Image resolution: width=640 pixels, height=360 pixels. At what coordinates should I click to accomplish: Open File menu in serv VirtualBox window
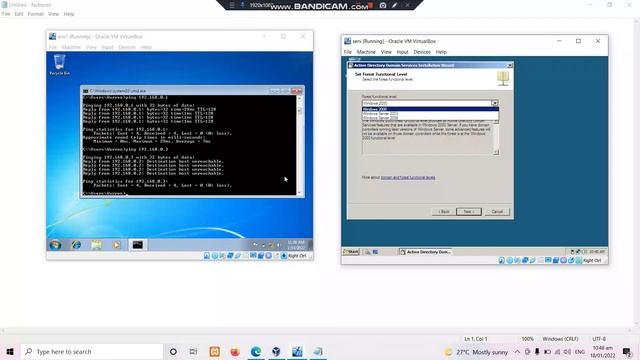tap(347, 52)
